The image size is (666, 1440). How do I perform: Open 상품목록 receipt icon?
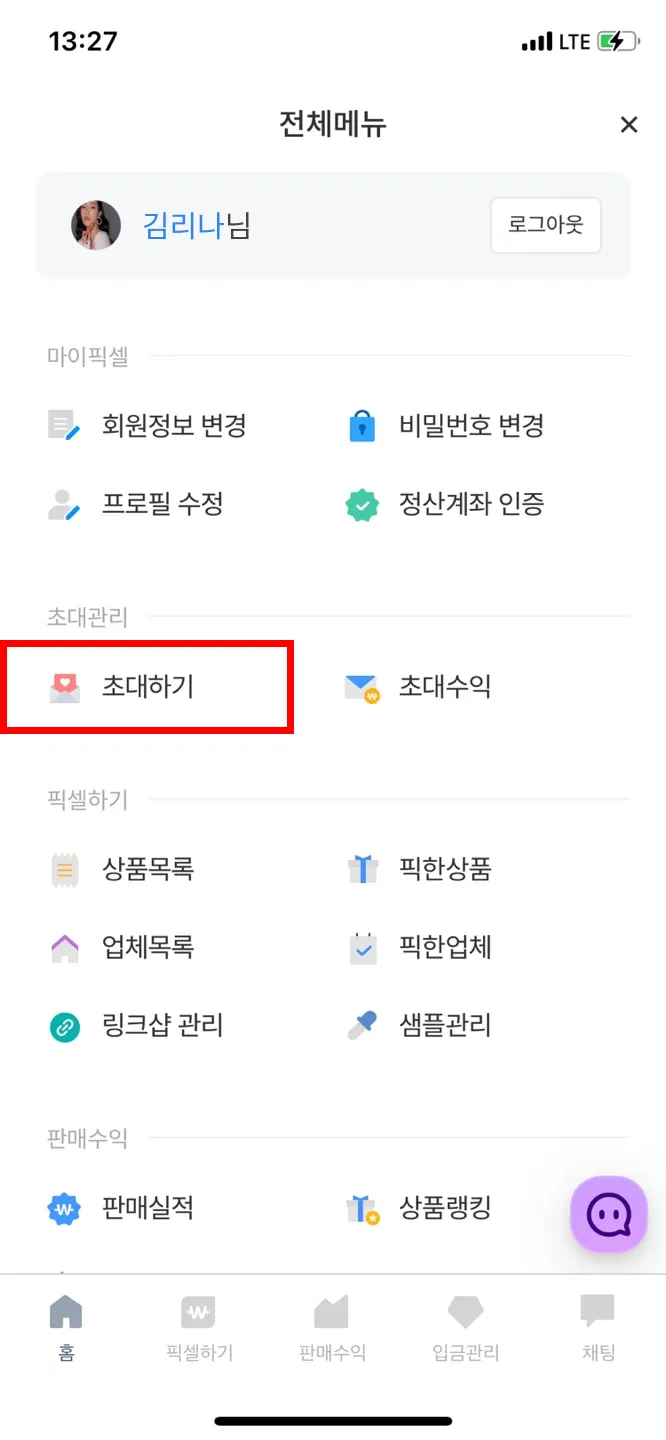(x=64, y=870)
